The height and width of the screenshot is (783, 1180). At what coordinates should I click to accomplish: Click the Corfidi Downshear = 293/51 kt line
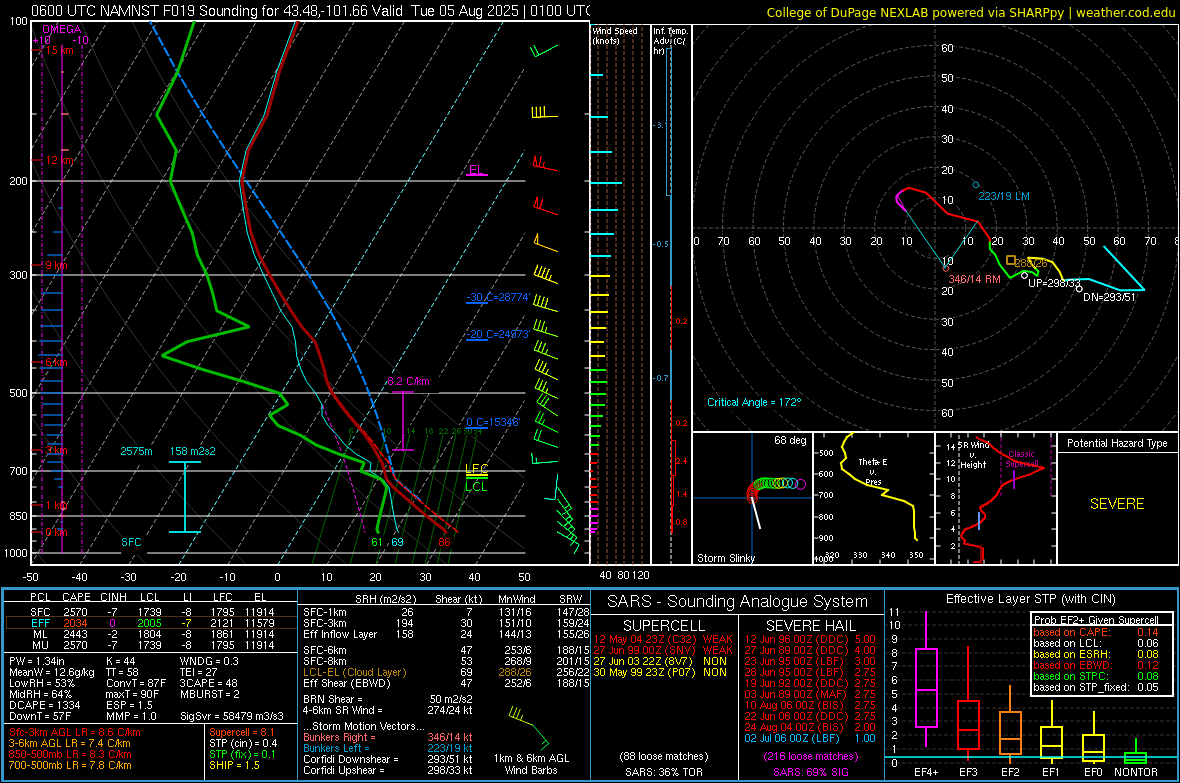(x=388, y=760)
